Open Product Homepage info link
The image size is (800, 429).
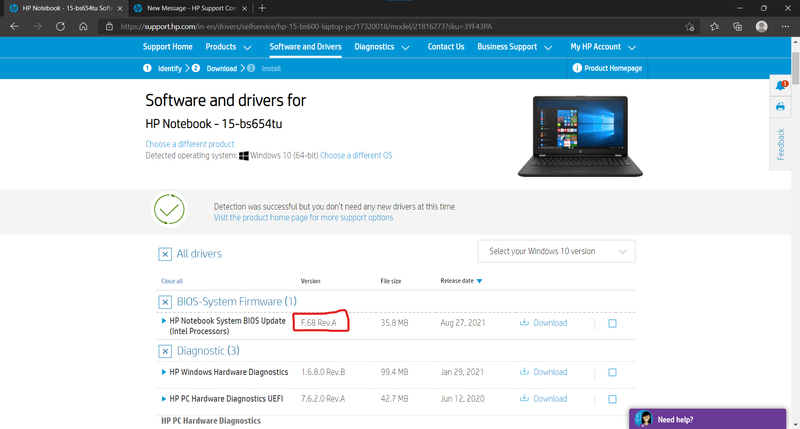[607, 68]
